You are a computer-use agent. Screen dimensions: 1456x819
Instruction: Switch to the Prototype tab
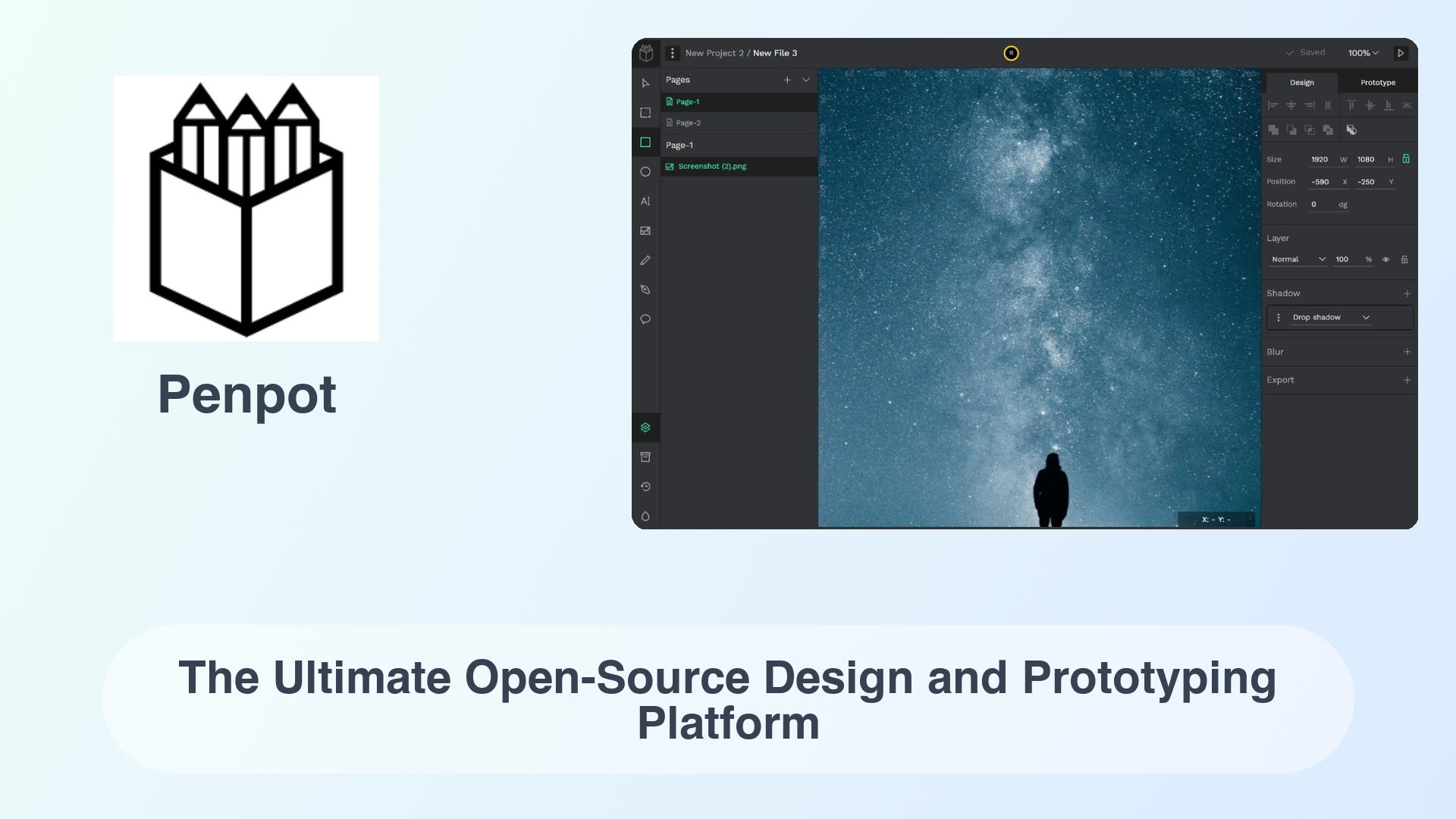tap(1378, 82)
